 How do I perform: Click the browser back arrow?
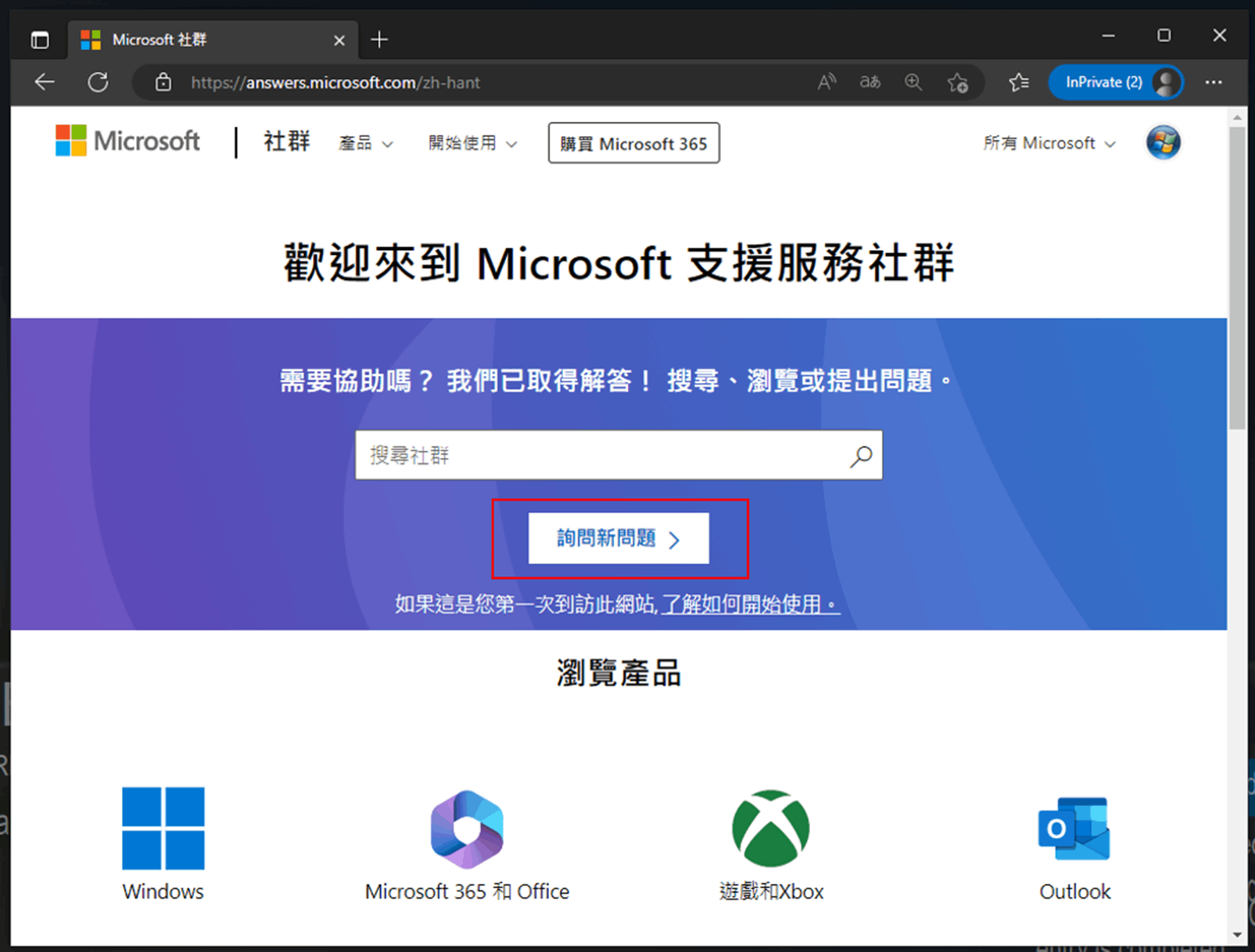point(45,82)
